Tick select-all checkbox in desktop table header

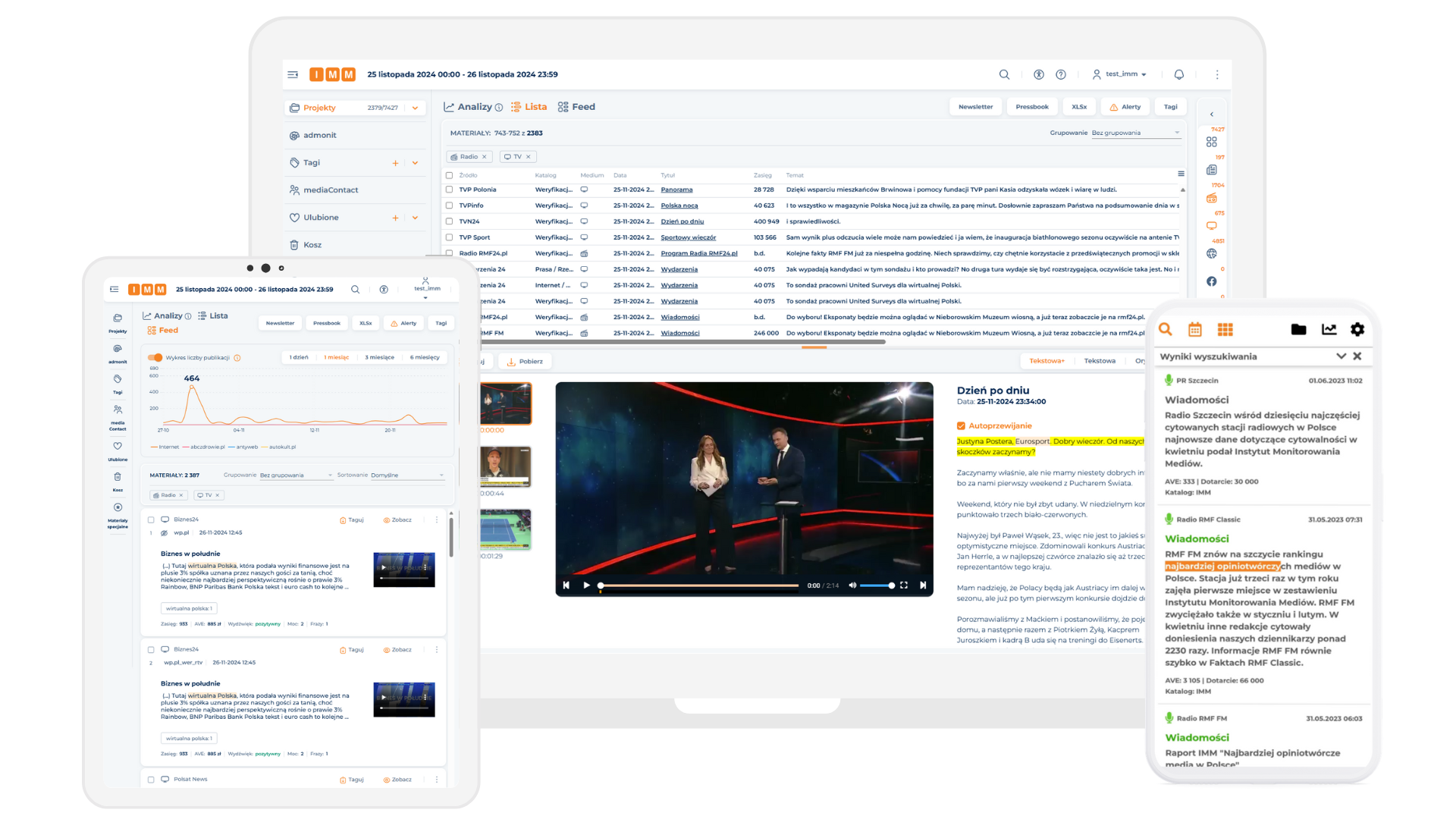(x=449, y=175)
